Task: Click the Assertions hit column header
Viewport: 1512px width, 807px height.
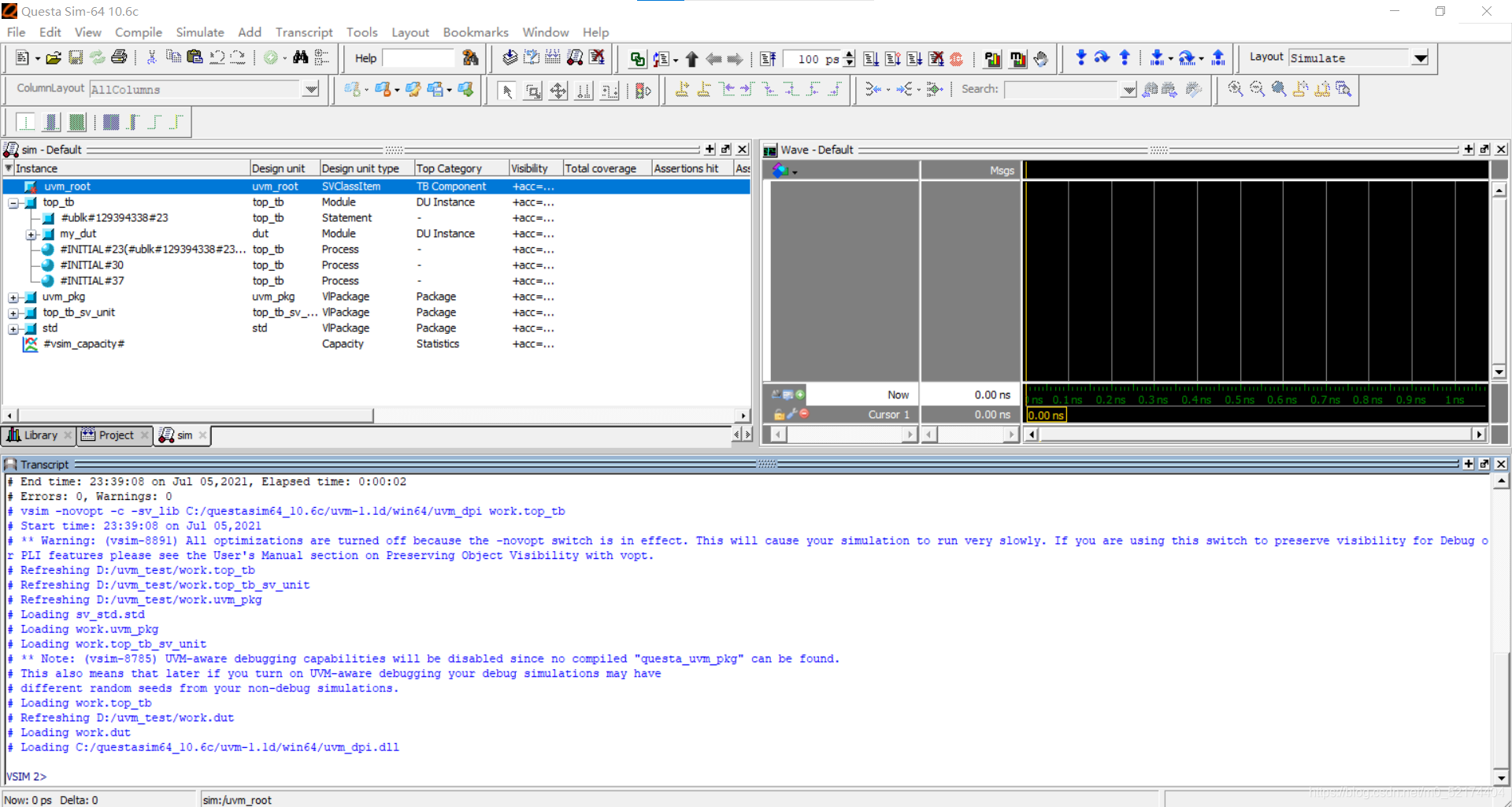Action: point(691,168)
